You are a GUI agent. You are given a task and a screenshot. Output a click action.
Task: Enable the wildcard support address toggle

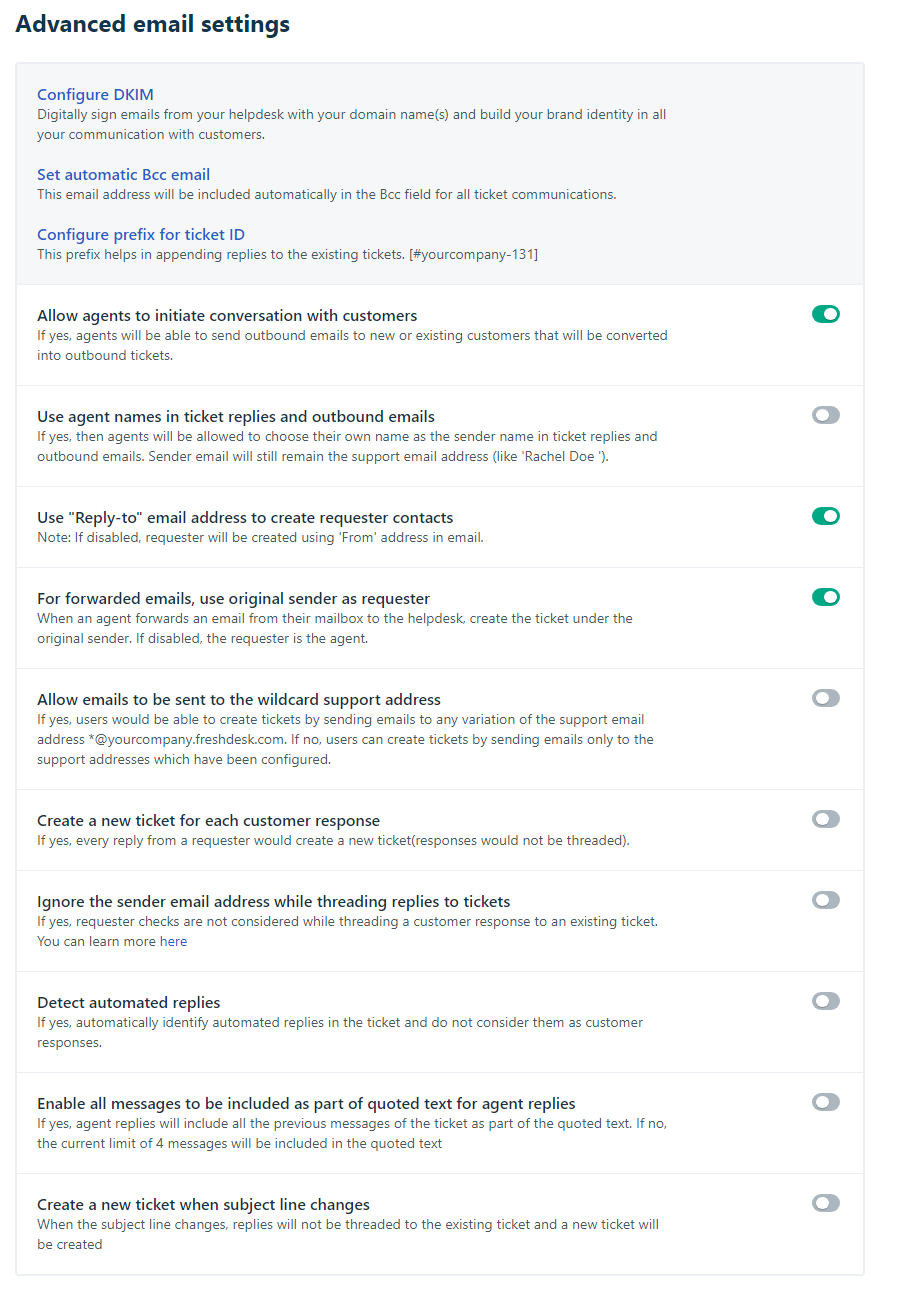(825, 699)
